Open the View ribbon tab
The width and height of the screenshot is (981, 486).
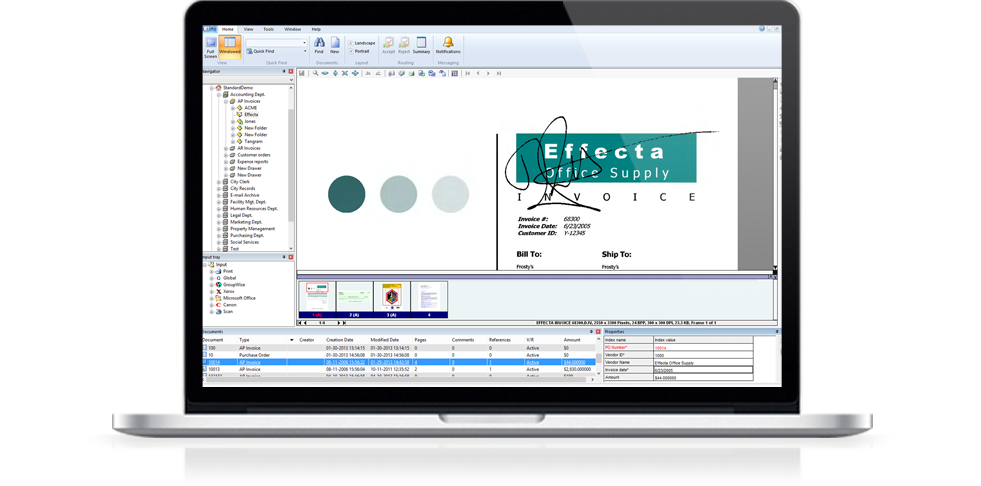tap(248, 30)
